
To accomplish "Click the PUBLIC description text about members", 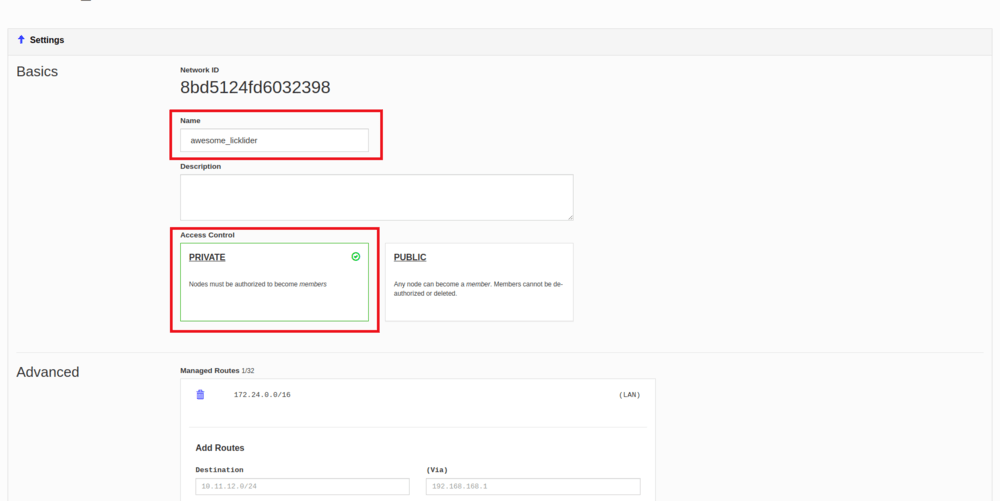I will 478,288.
